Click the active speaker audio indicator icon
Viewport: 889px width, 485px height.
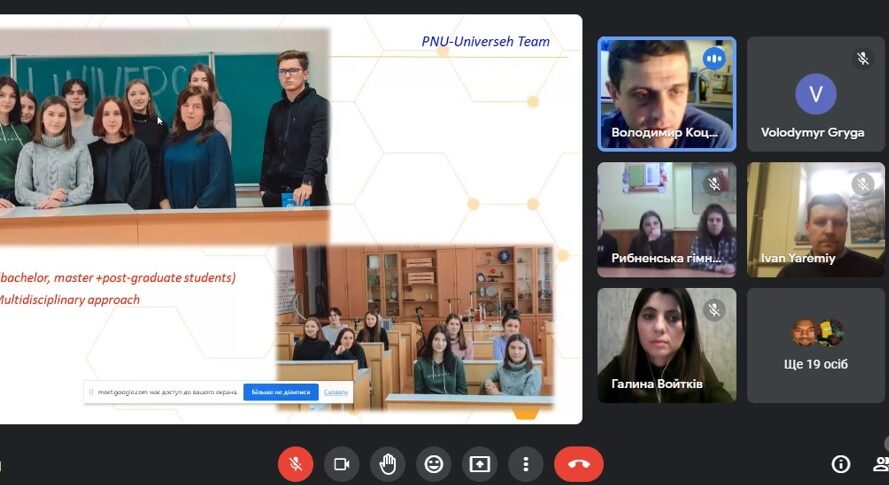714,59
